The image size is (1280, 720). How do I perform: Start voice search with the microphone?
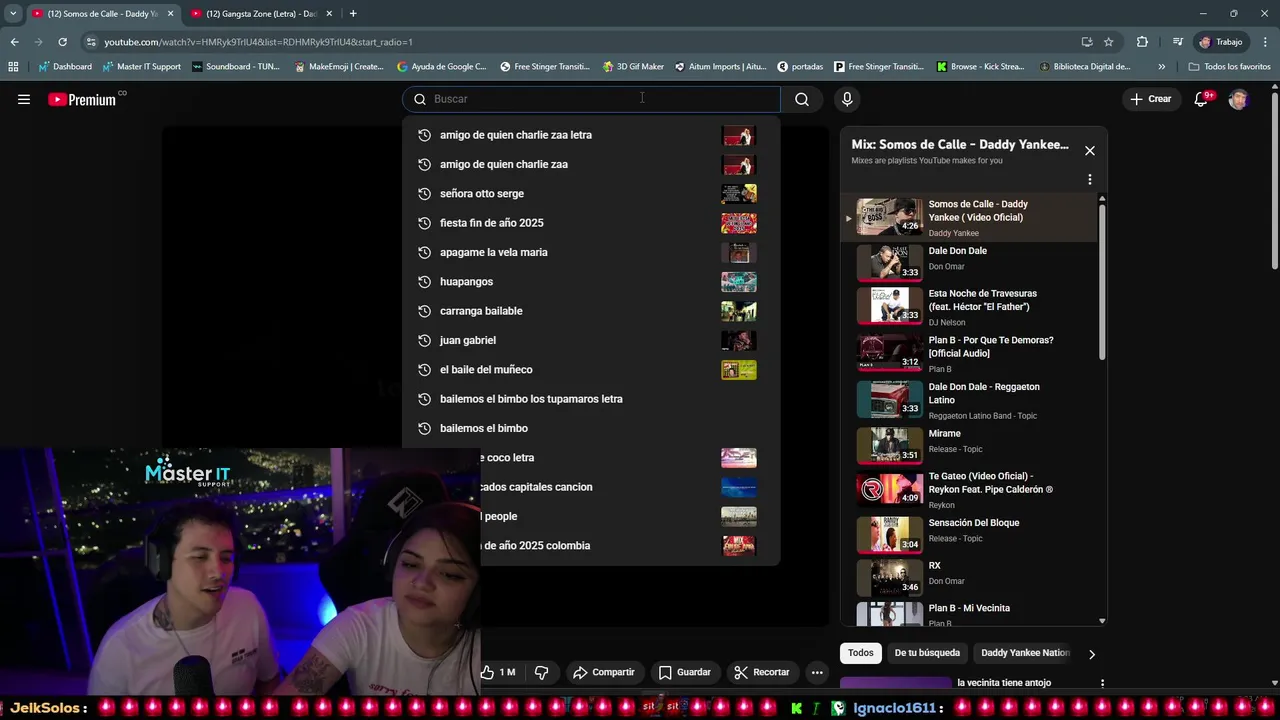point(847,99)
